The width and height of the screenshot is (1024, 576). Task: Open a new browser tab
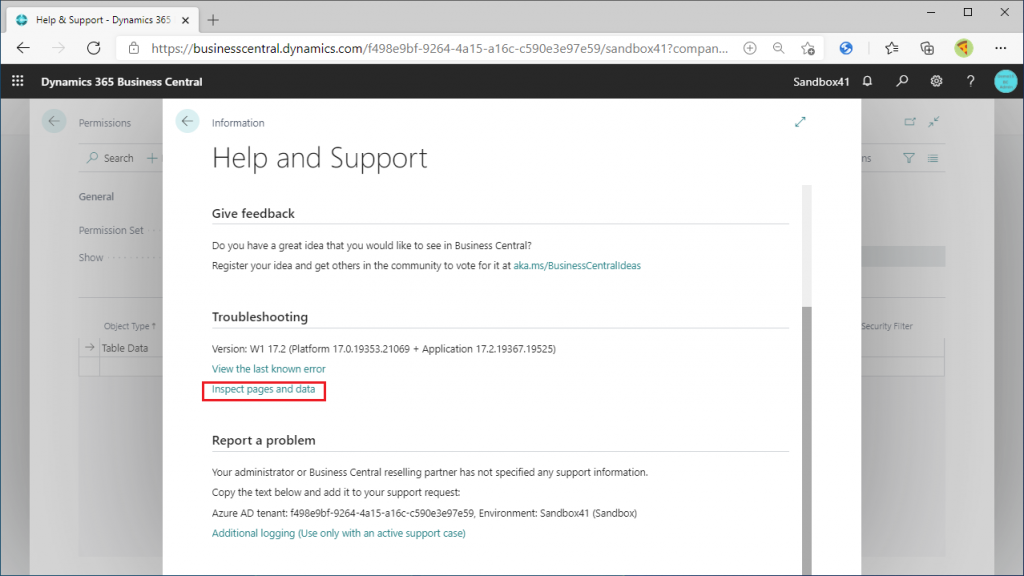pos(213,20)
